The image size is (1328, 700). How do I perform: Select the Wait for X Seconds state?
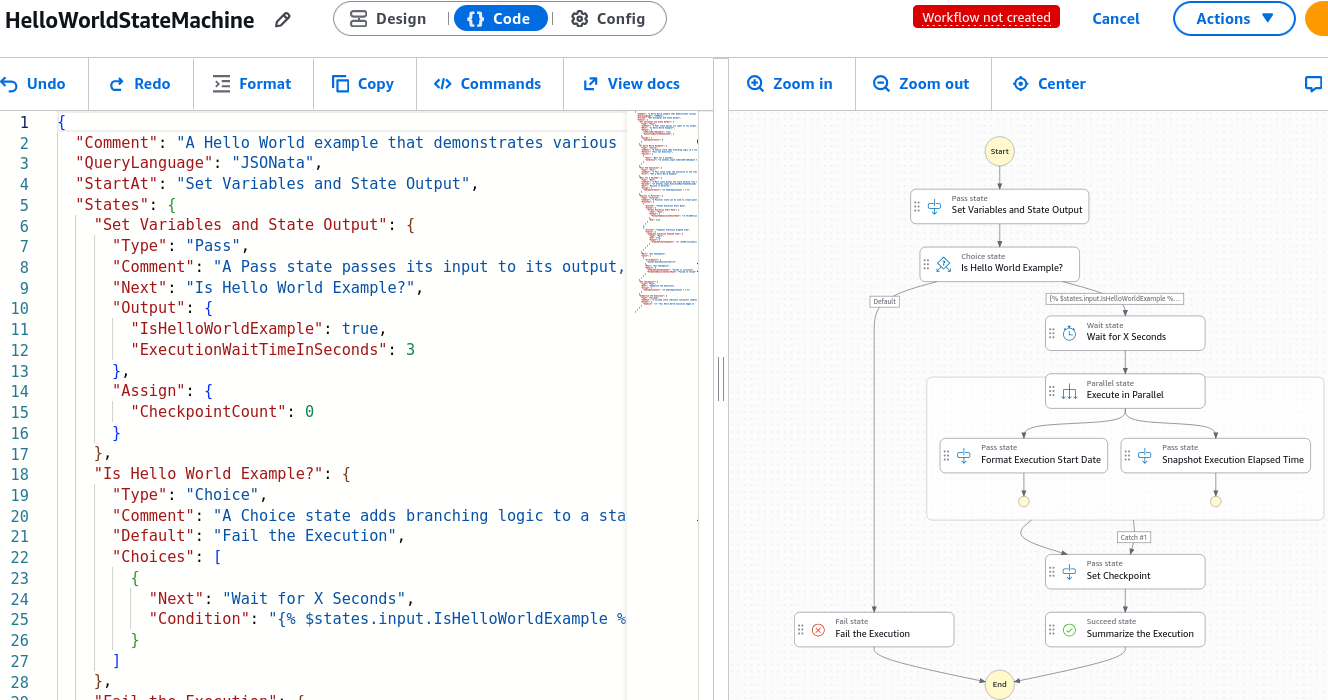point(1125,333)
